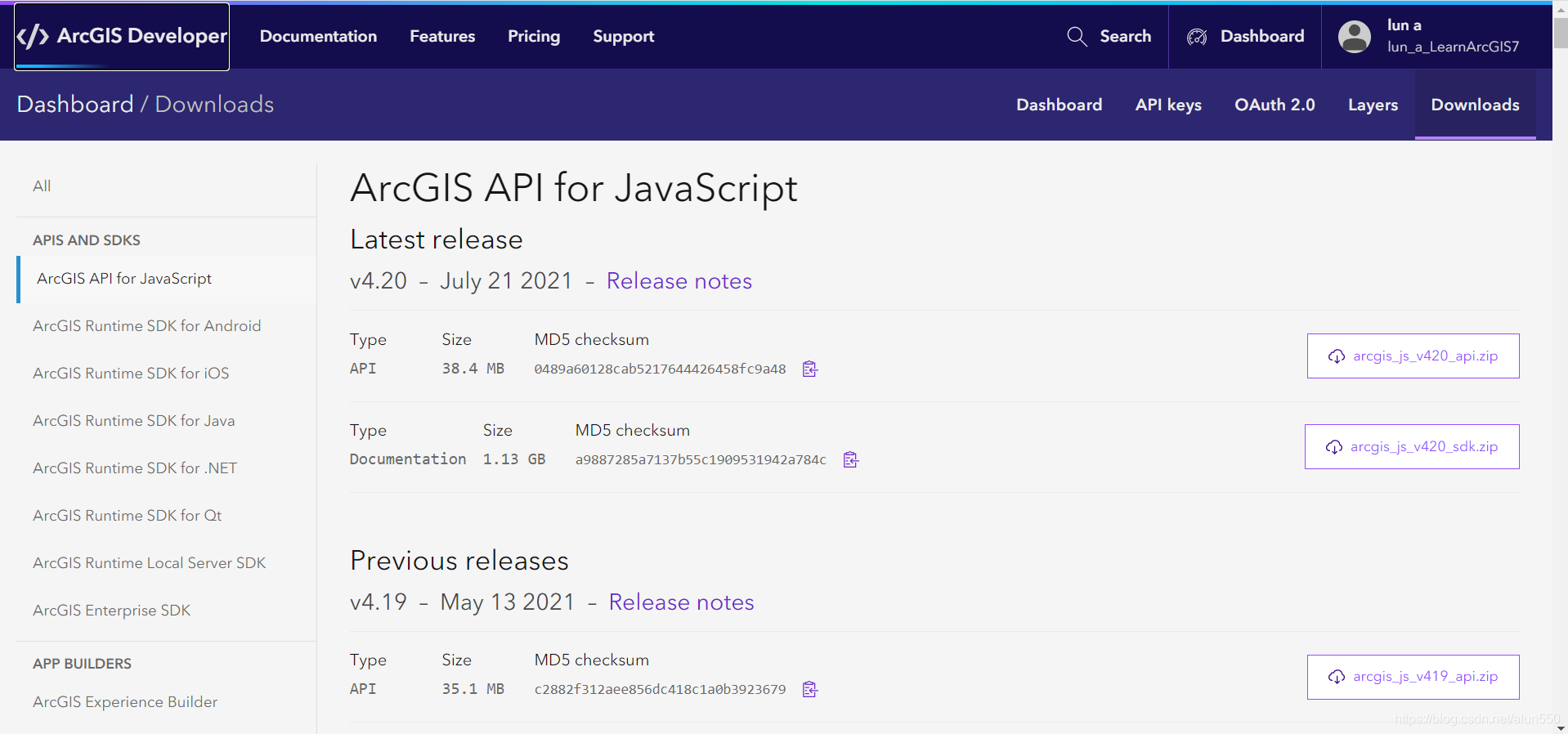Open v4.20 Release notes link
Screen dimensions: 1568x734
pos(679,281)
